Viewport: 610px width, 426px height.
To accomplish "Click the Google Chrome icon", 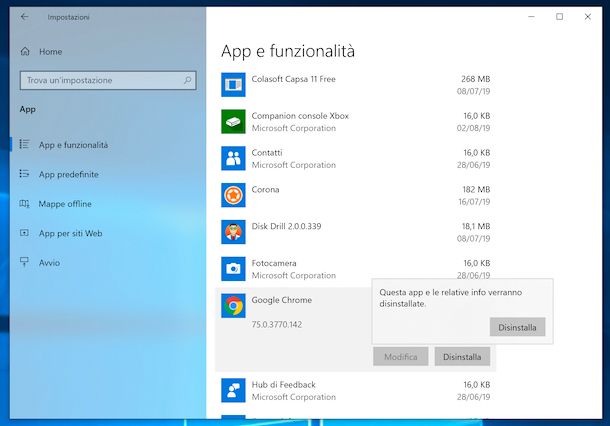I will [233, 306].
